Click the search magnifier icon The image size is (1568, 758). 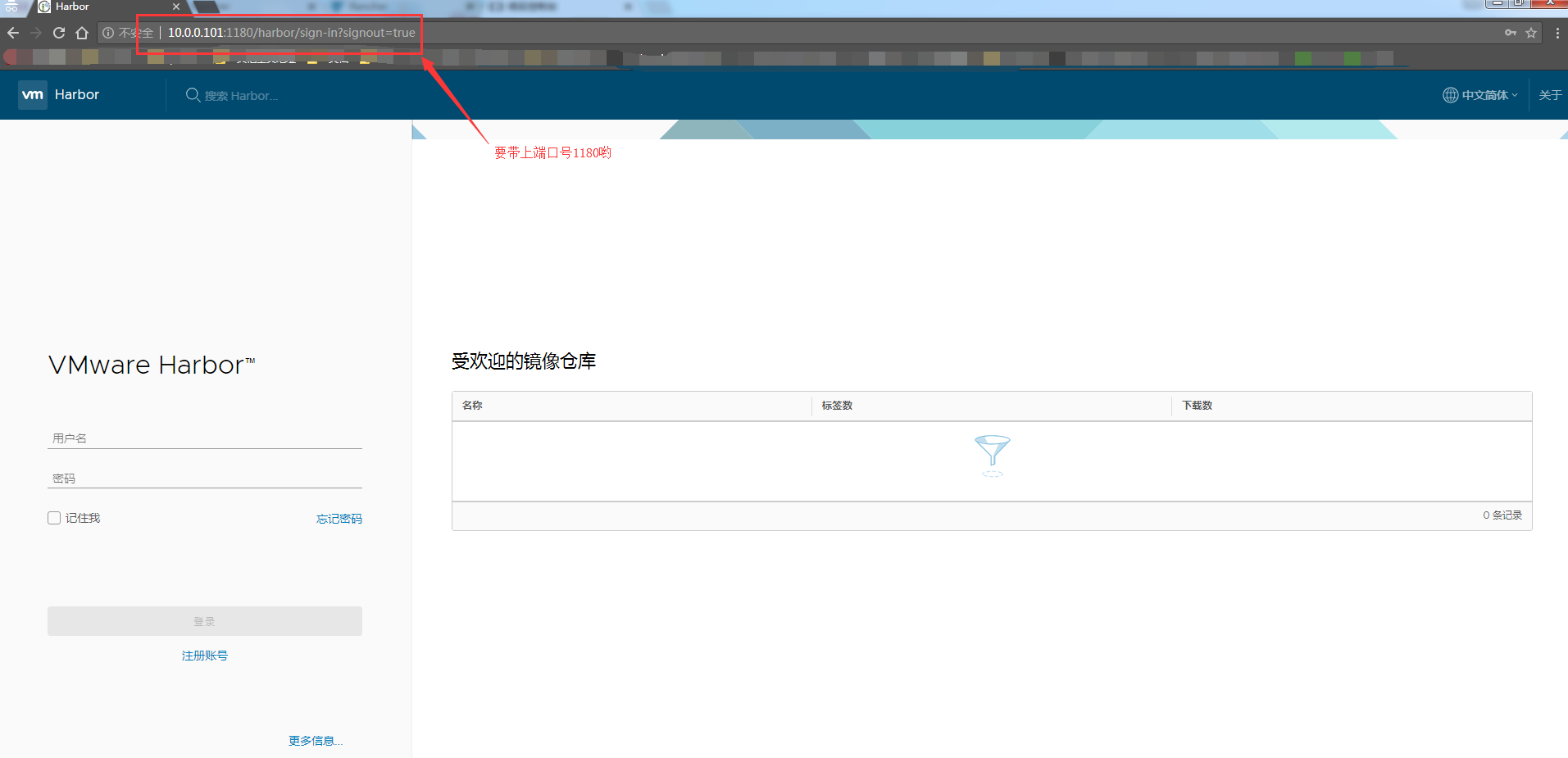point(193,95)
